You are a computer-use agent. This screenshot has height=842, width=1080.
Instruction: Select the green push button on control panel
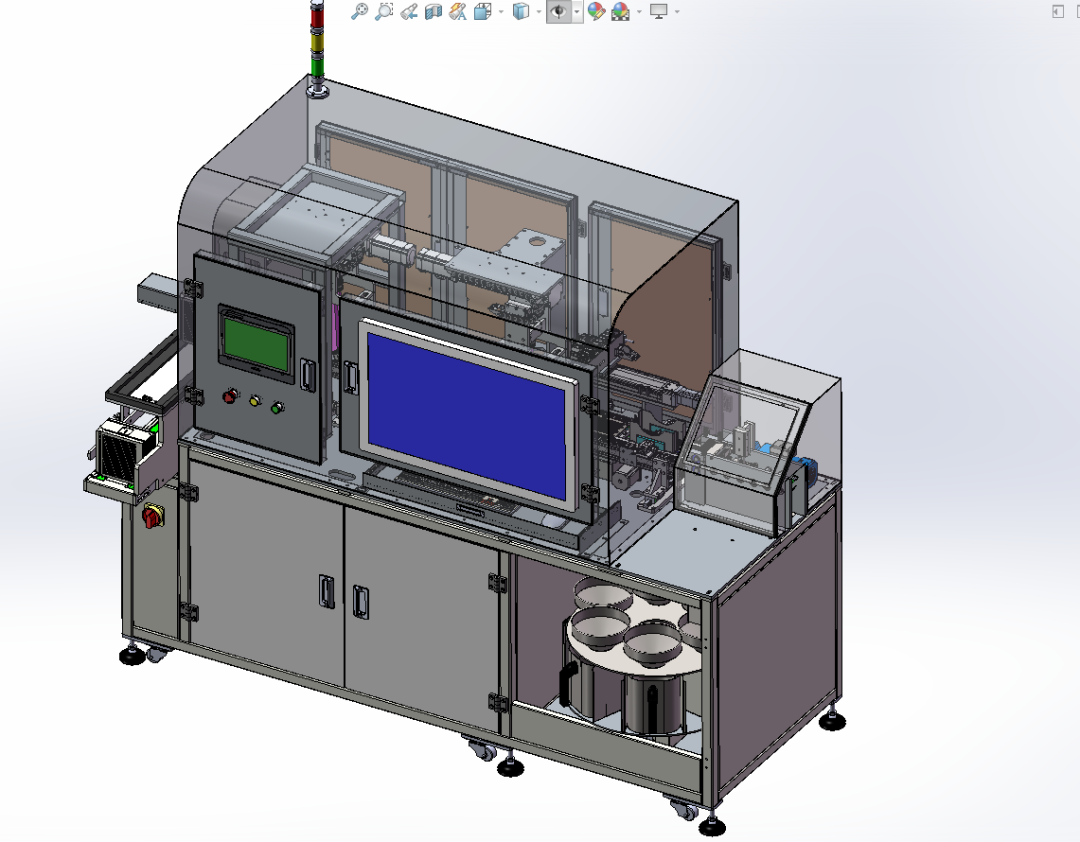[277, 408]
